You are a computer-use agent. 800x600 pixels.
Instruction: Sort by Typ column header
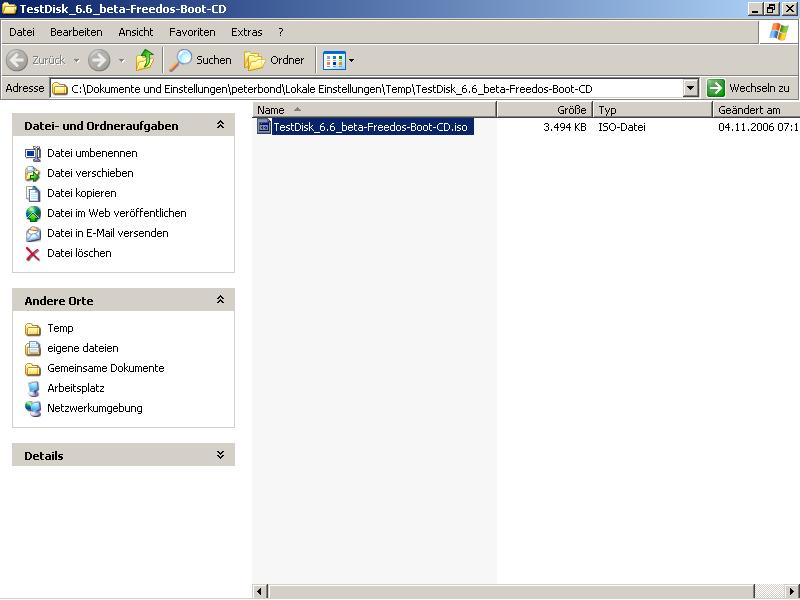click(653, 110)
